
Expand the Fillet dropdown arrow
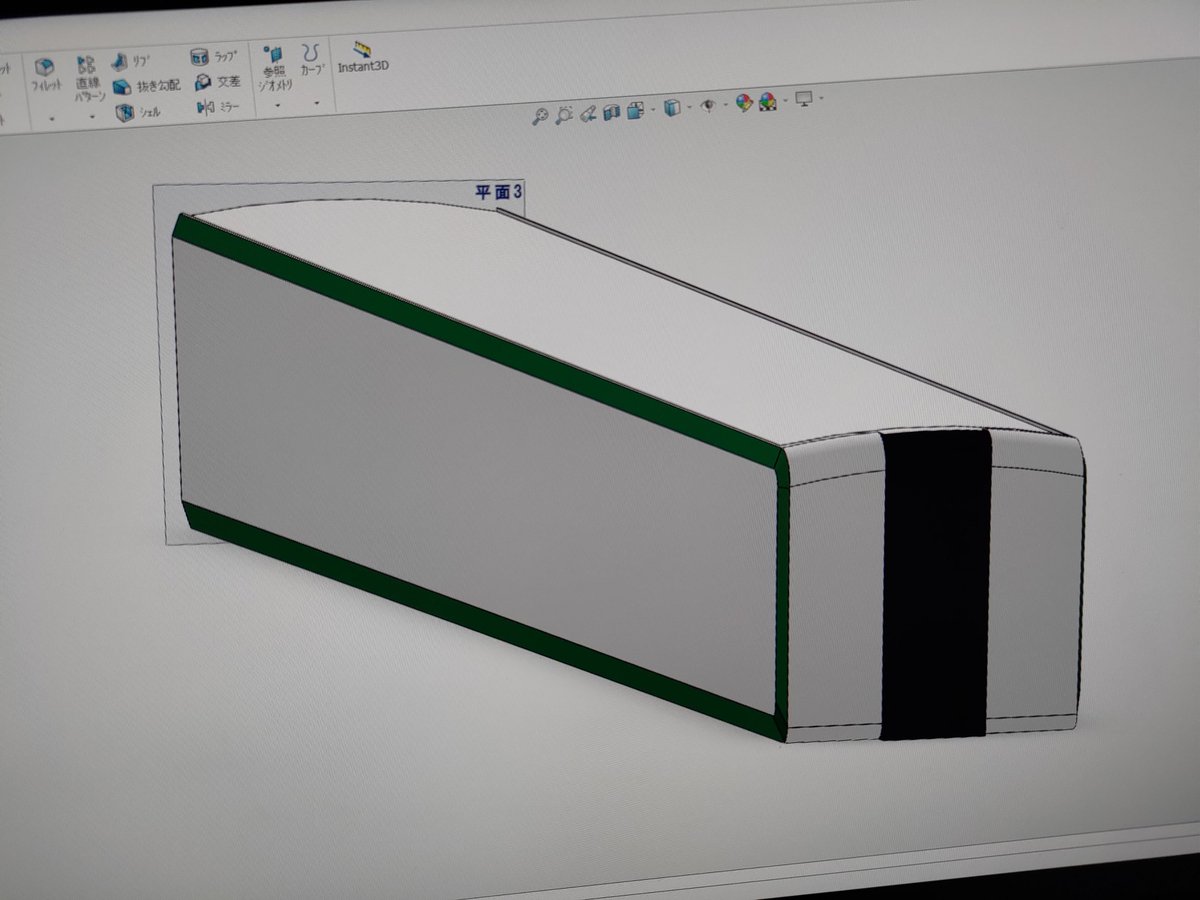pyautogui.click(x=51, y=118)
